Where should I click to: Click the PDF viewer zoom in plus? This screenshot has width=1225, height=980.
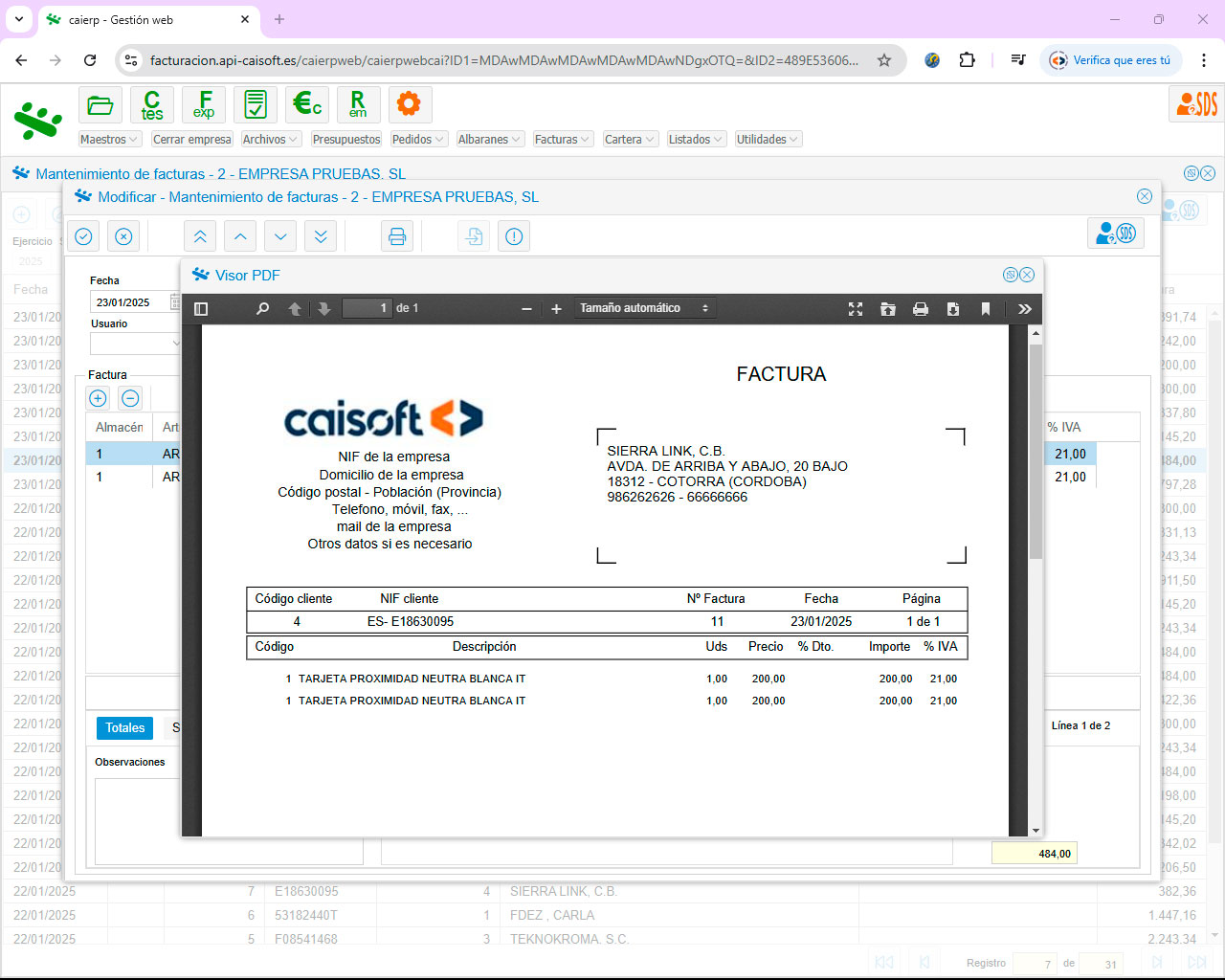point(556,308)
